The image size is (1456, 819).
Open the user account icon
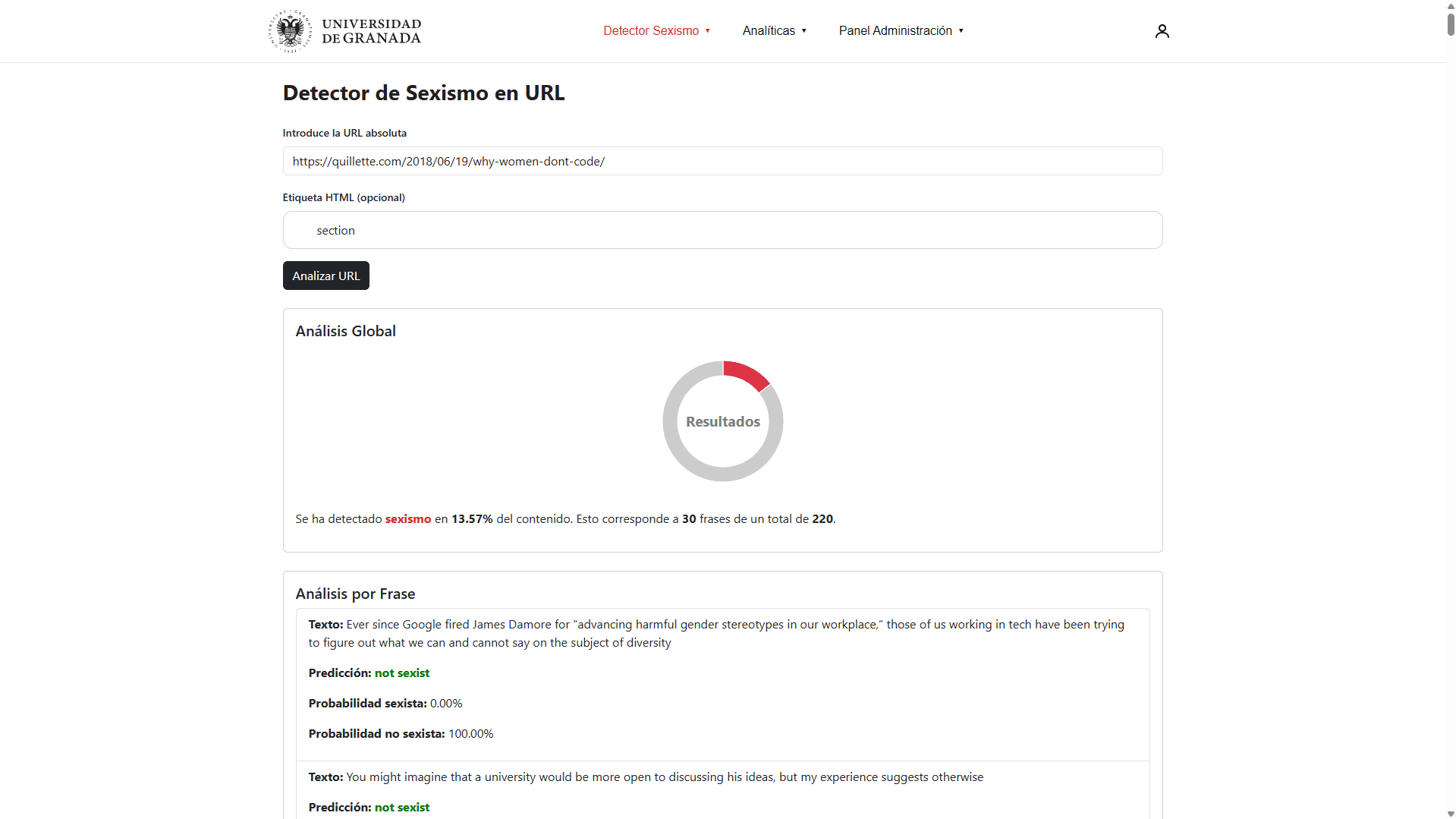coord(1162,31)
